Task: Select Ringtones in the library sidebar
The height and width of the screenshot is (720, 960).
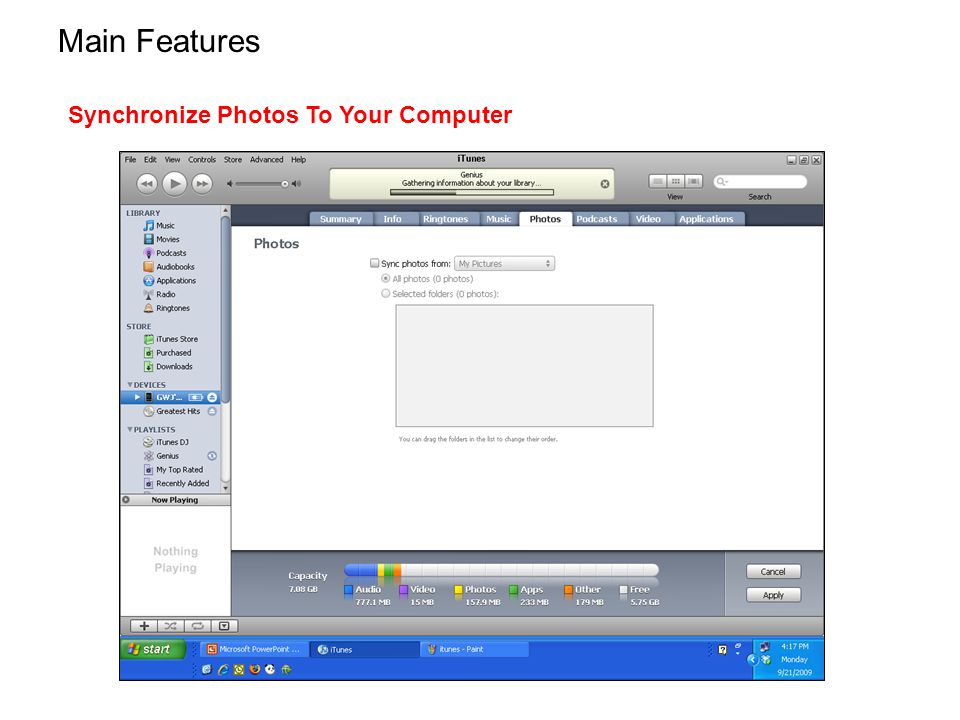Action: [173, 308]
